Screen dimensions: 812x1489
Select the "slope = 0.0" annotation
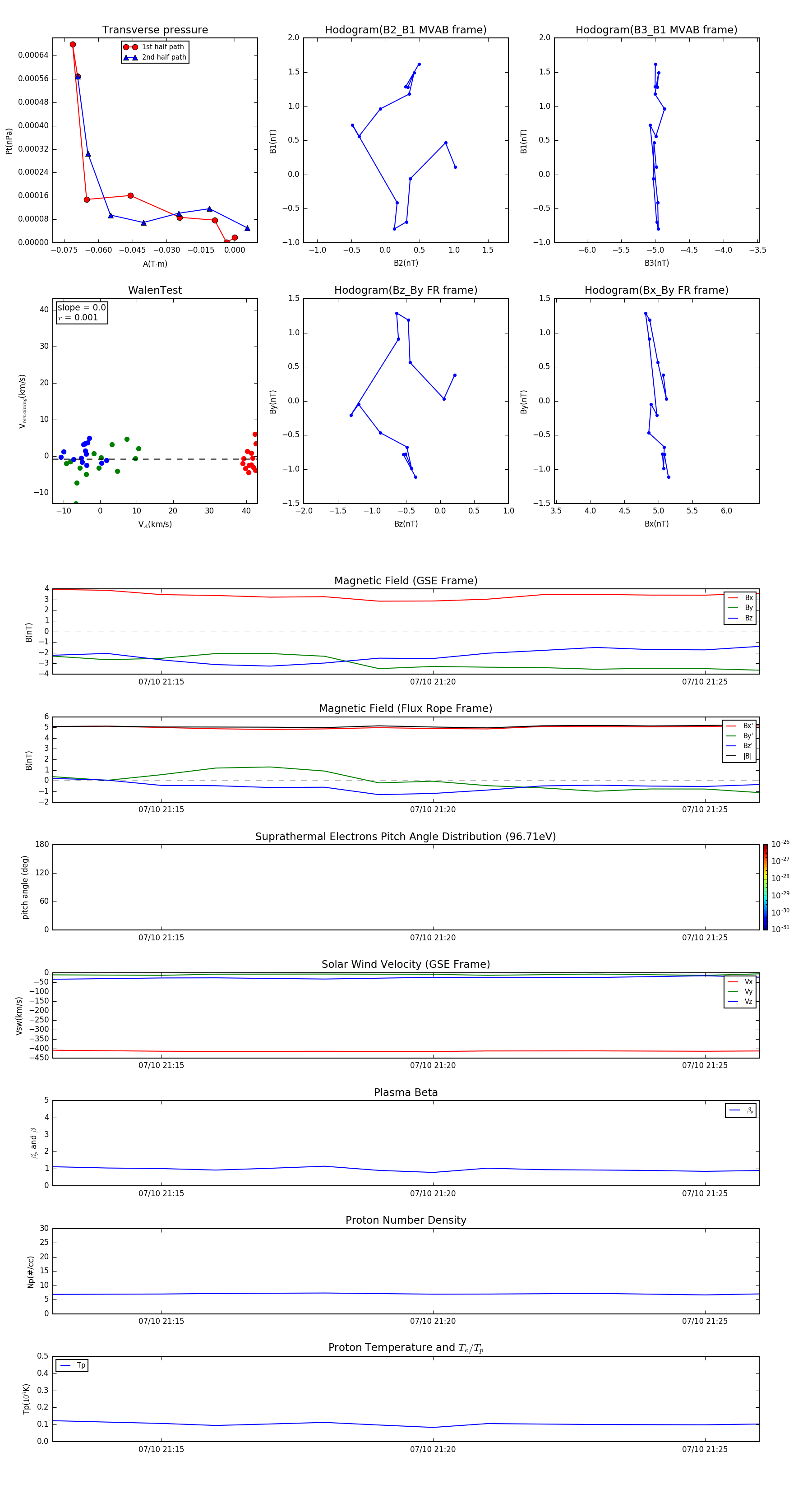pyautogui.click(x=82, y=308)
